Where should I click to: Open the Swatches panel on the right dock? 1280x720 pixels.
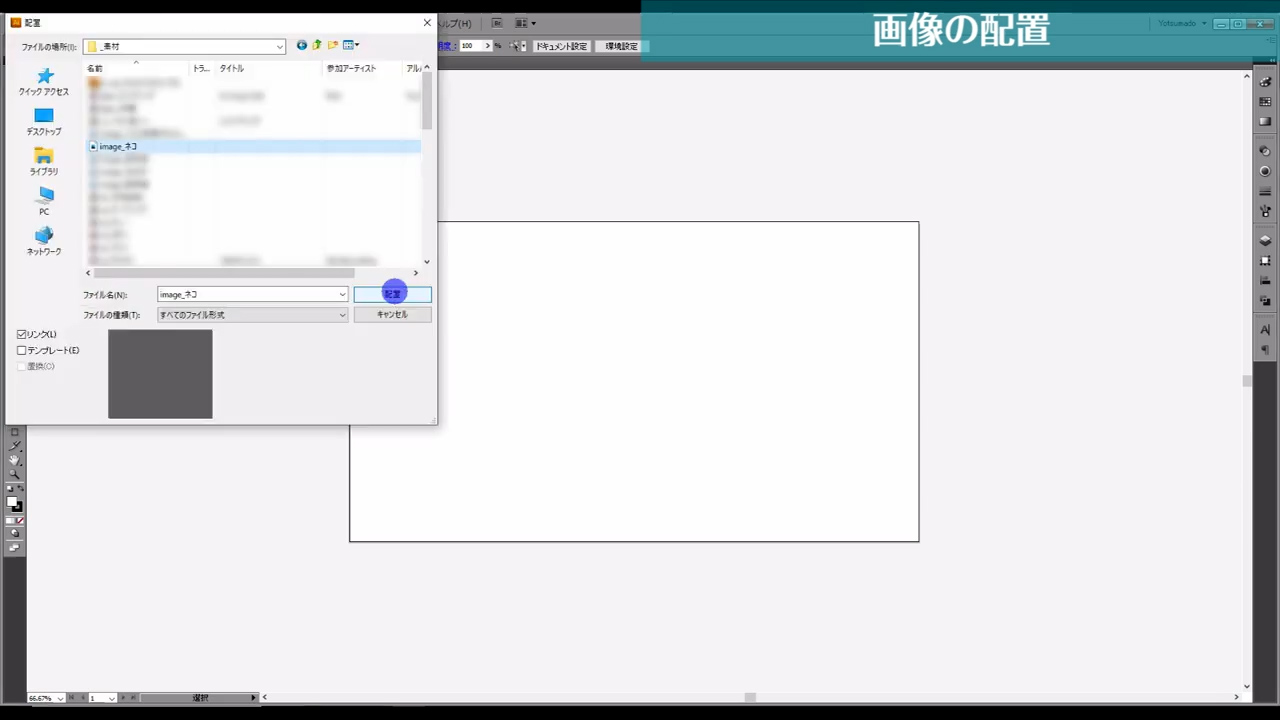(x=1265, y=101)
